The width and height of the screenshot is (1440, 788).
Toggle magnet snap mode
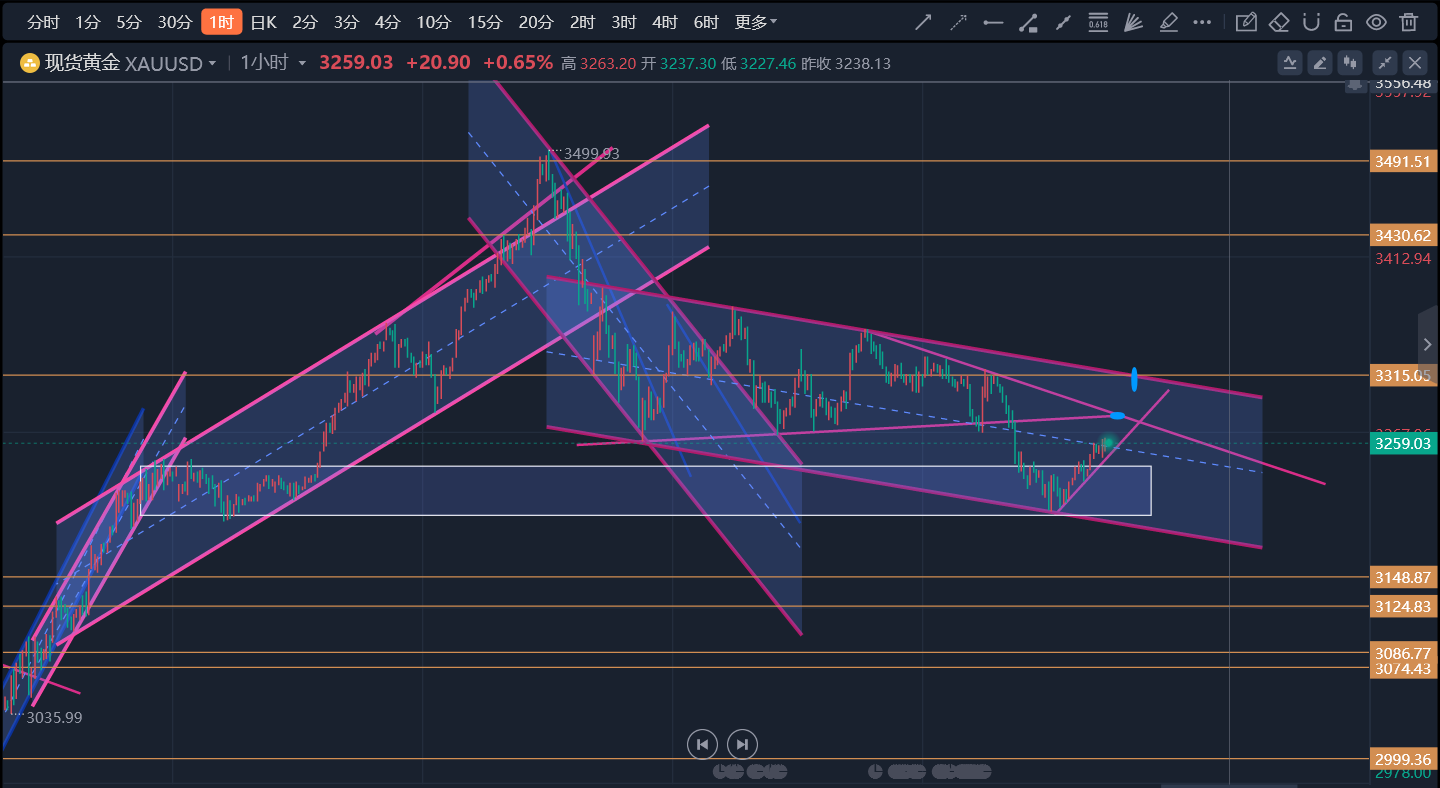[x=1313, y=22]
